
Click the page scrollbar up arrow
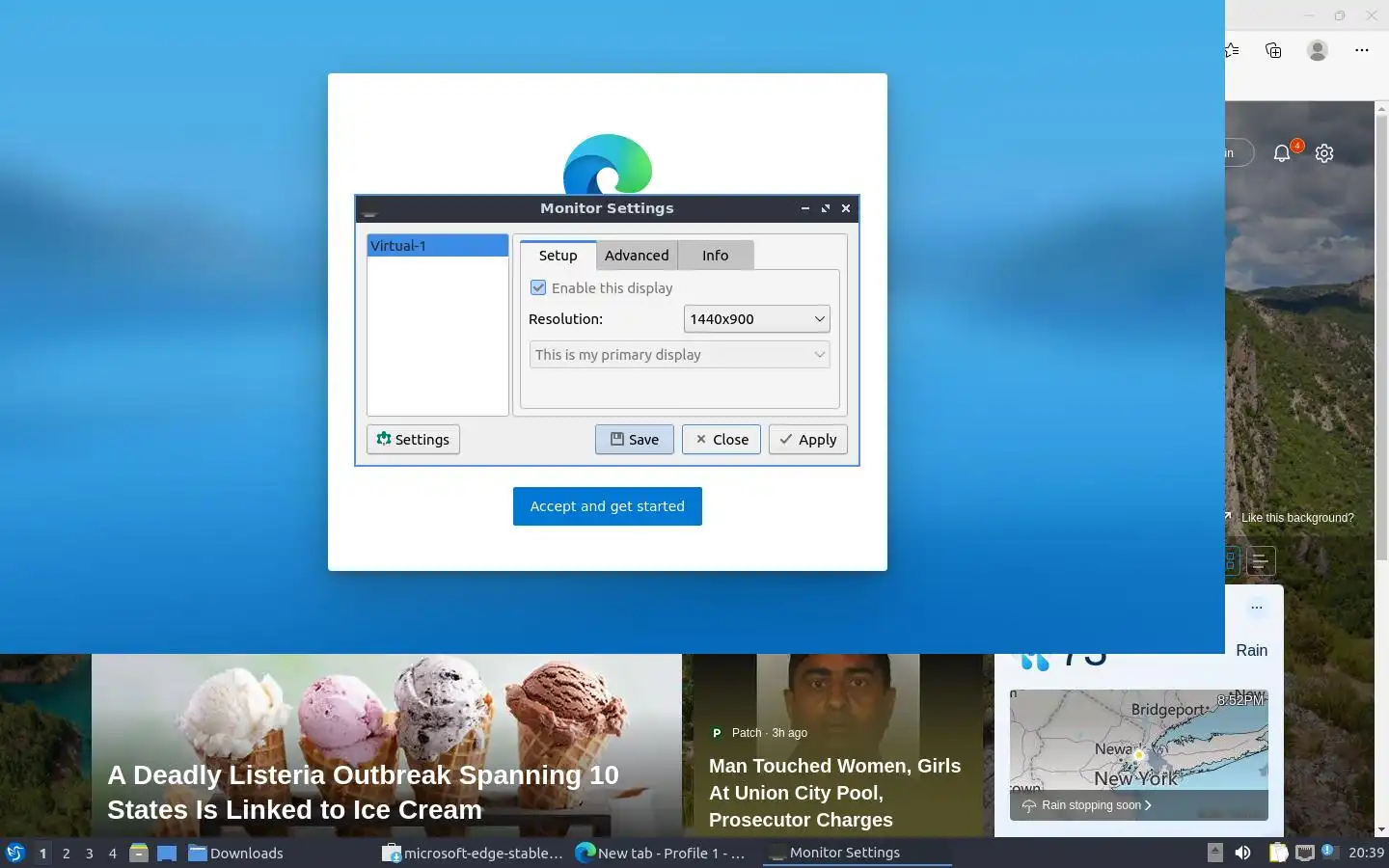click(x=1381, y=108)
